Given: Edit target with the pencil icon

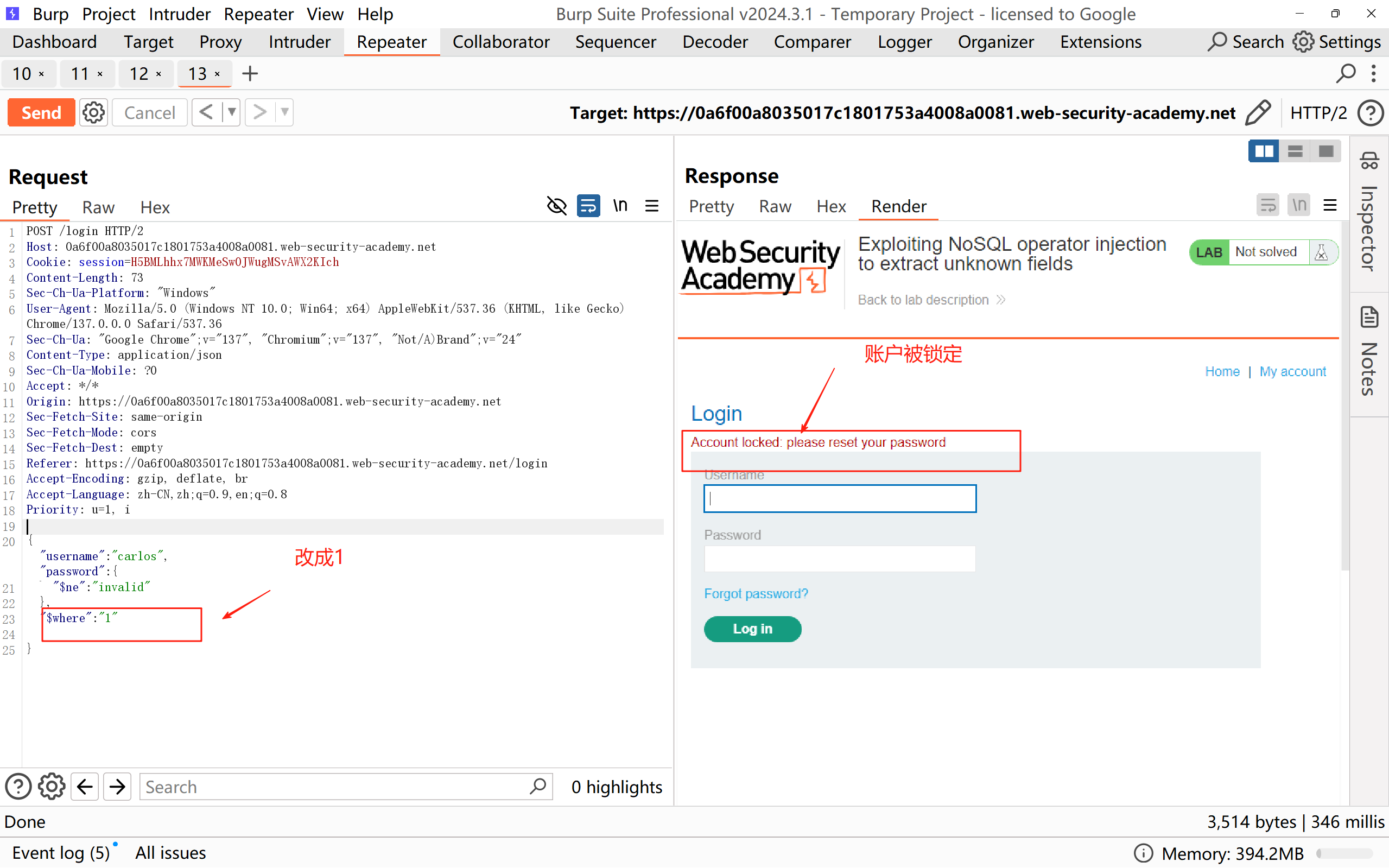Looking at the screenshot, I should click(x=1258, y=112).
